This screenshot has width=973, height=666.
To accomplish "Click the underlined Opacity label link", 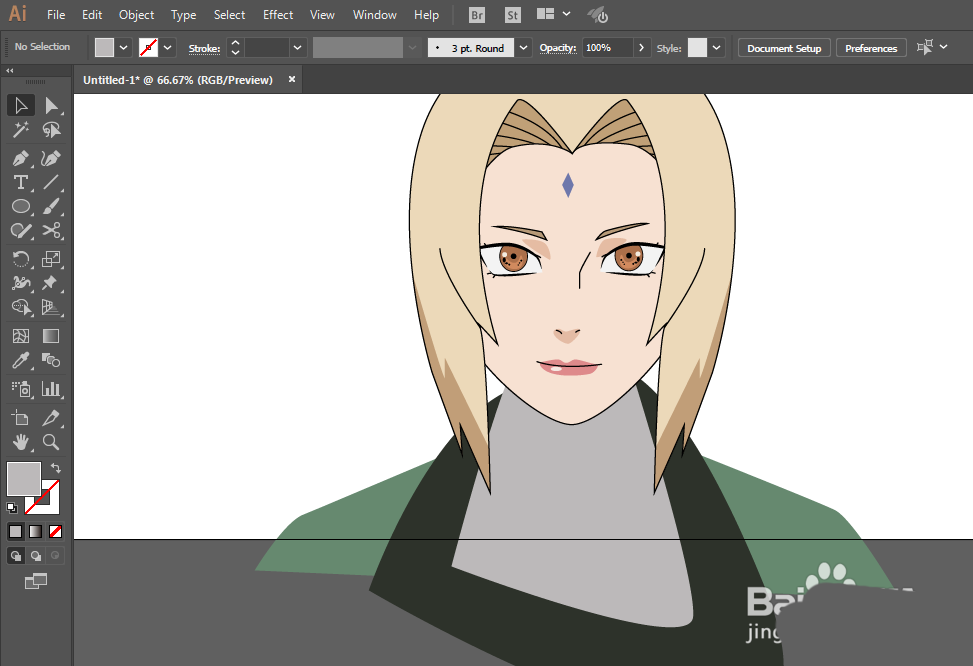I will click(x=558, y=48).
